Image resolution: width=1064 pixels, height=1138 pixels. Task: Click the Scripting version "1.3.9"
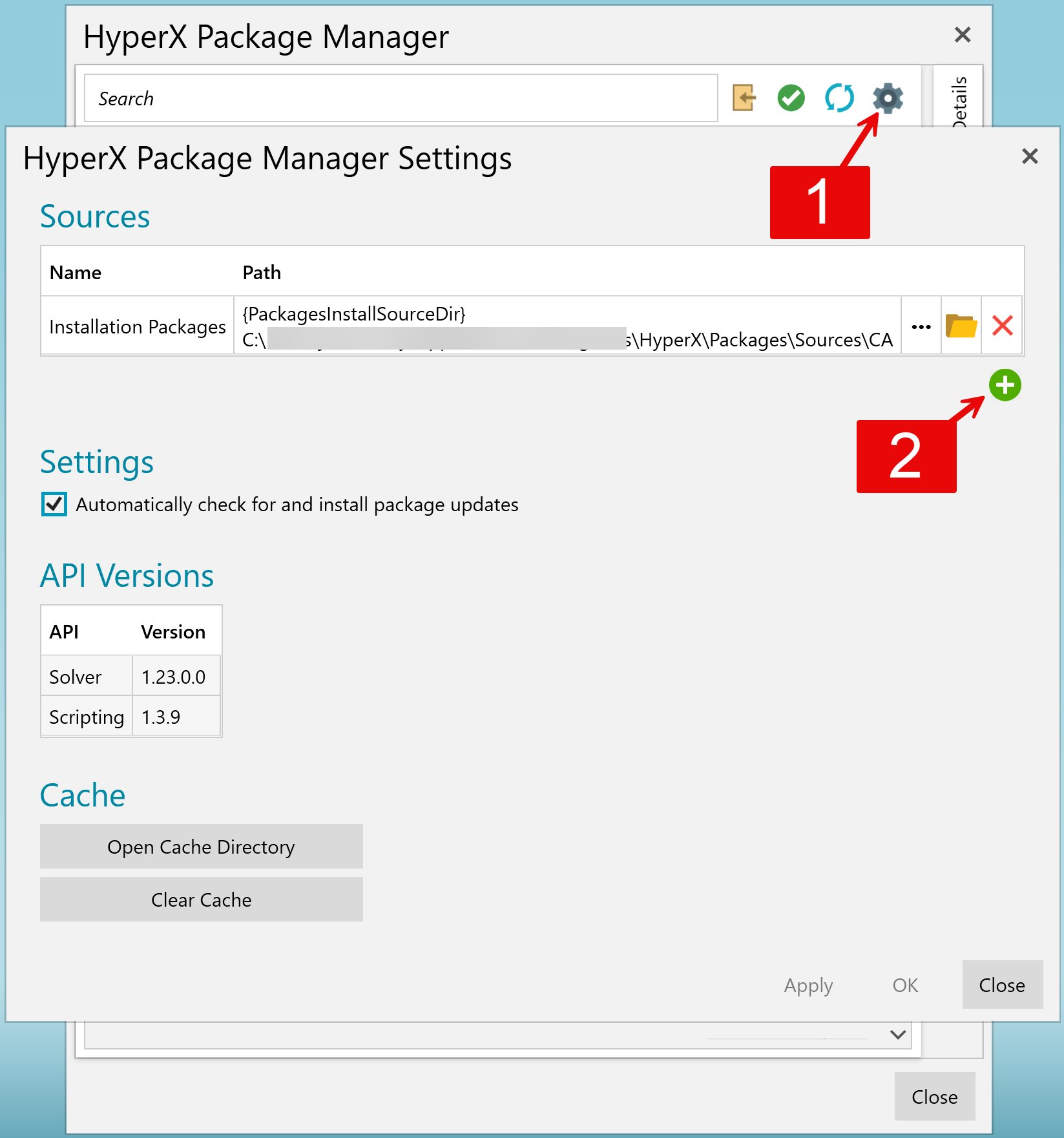[161, 717]
